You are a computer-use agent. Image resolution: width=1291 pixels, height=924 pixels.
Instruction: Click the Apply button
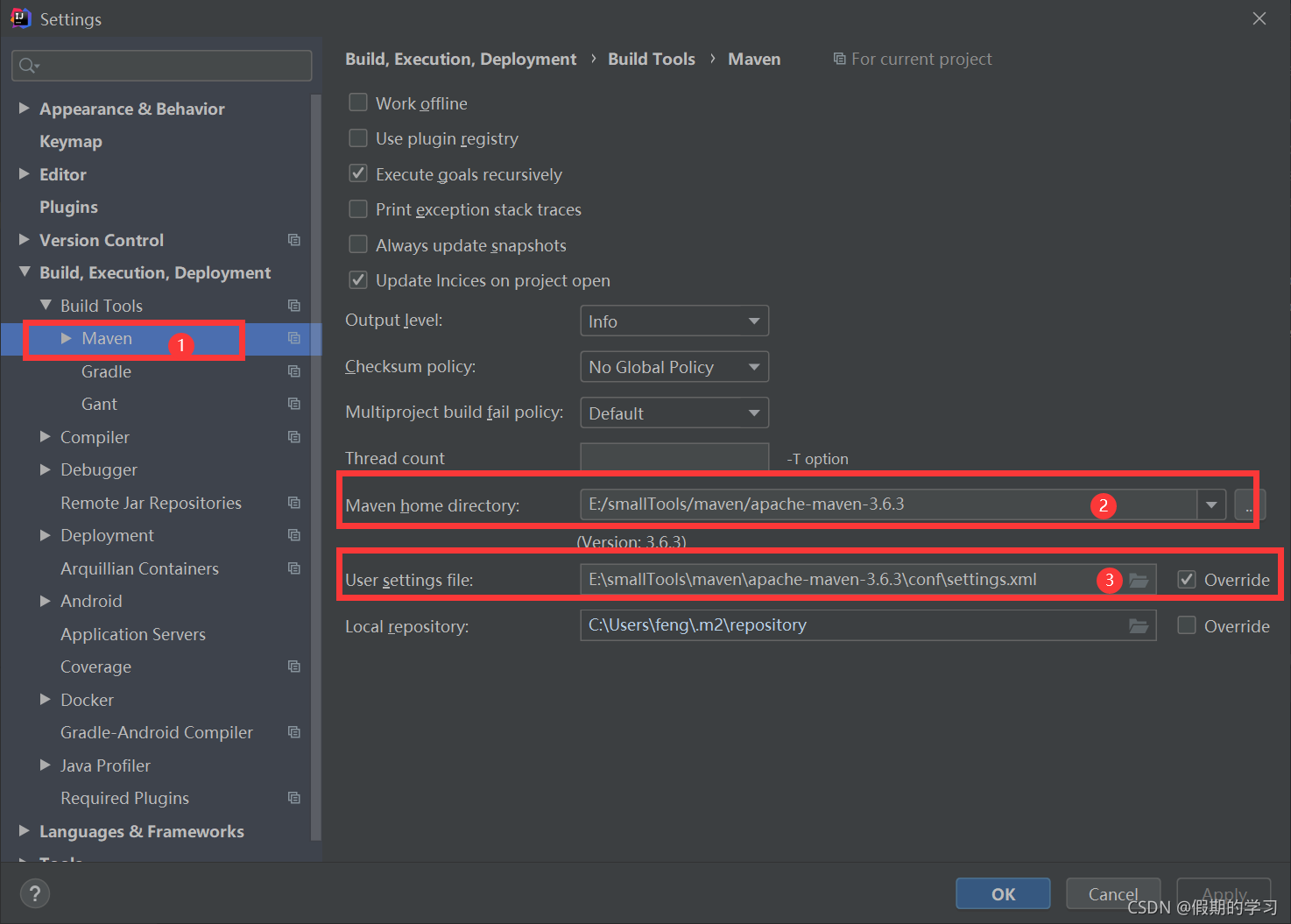coord(1224,893)
